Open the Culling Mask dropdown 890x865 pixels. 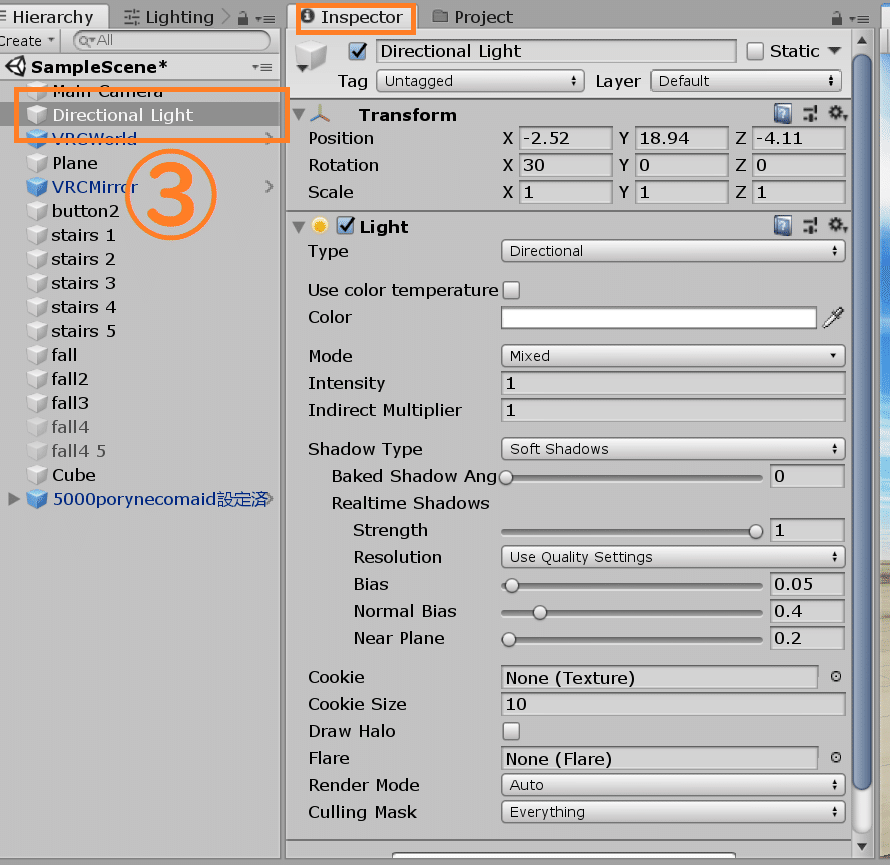click(x=673, y=812)
